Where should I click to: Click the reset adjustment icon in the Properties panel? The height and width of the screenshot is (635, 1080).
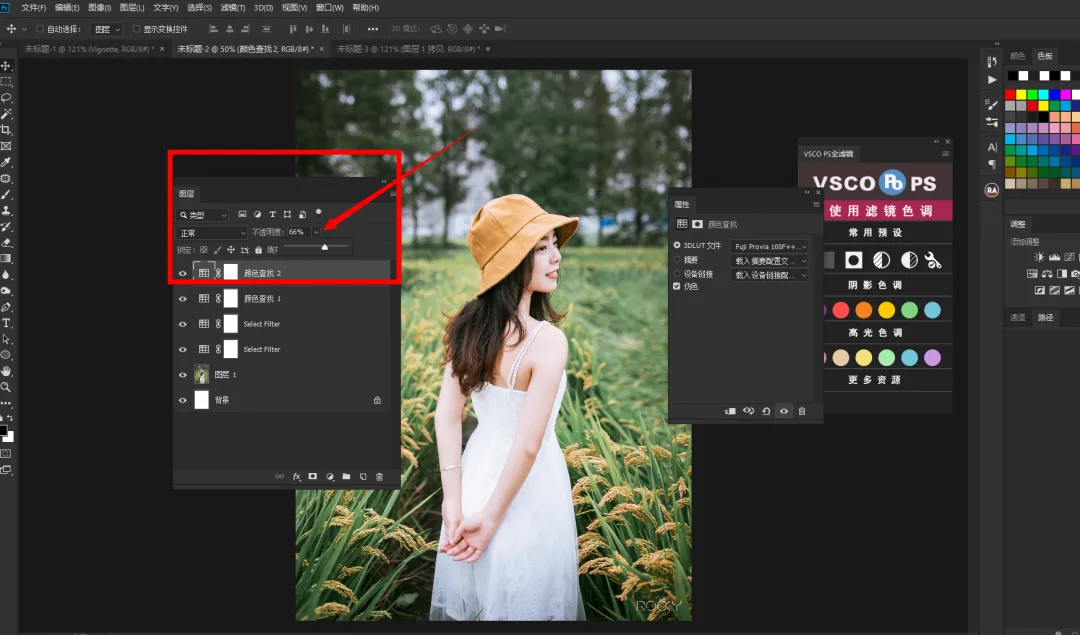(x=766, y=411)
